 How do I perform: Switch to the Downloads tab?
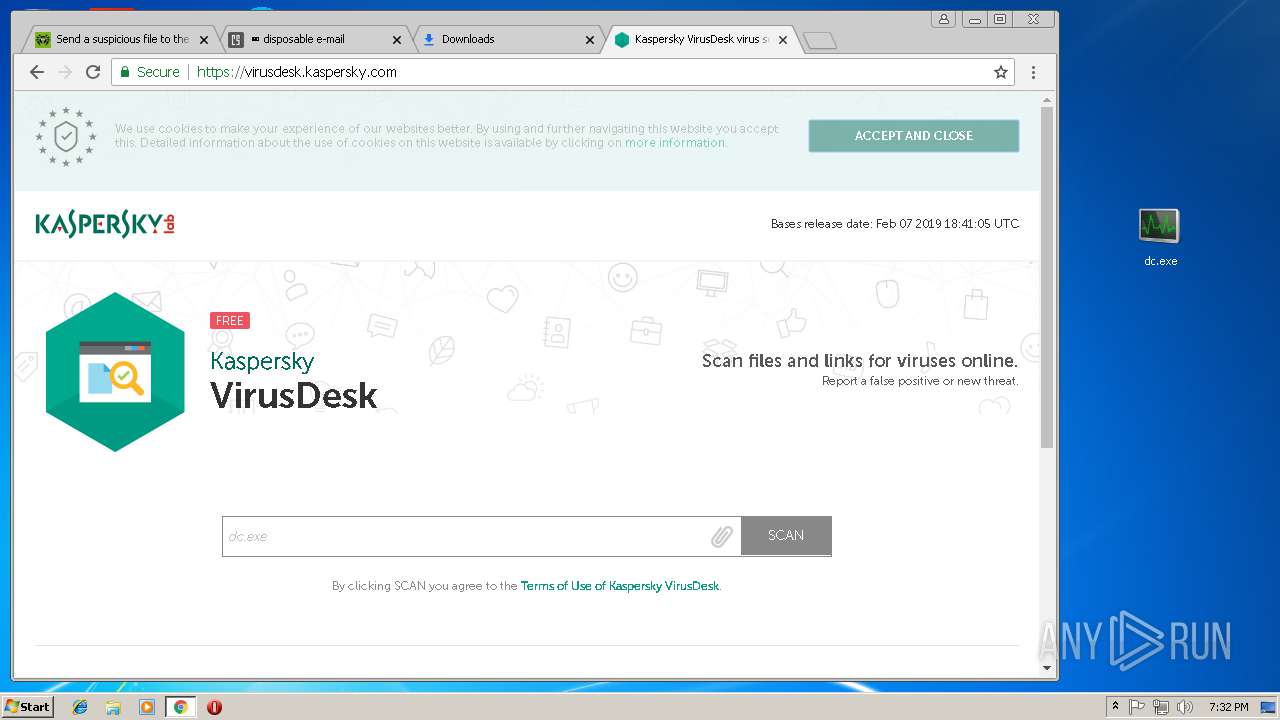click(506, 40)
